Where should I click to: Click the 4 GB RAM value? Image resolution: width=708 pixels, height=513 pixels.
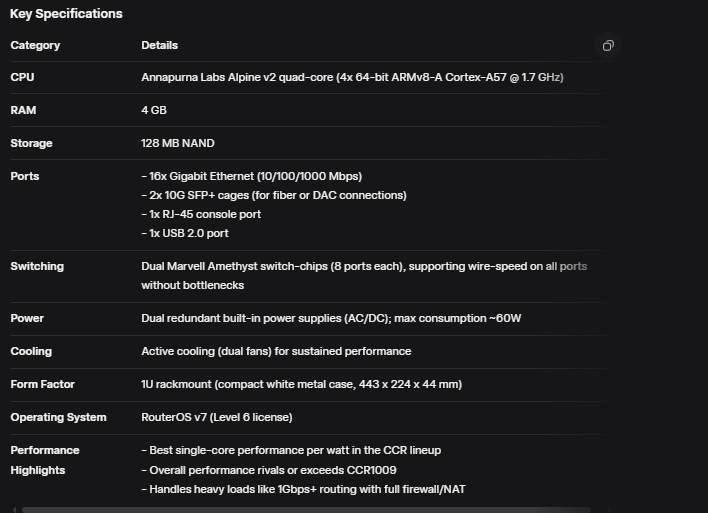point(153,110)
